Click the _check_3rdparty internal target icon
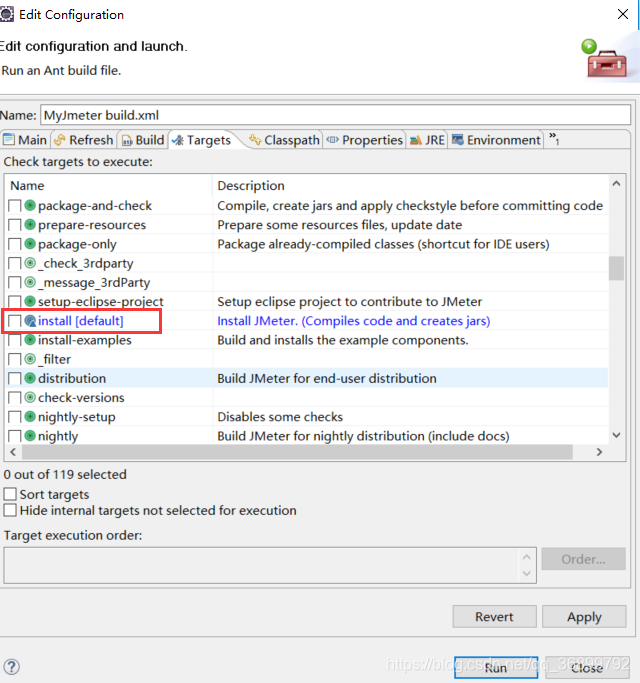640x683 pixels. (30, 263)
